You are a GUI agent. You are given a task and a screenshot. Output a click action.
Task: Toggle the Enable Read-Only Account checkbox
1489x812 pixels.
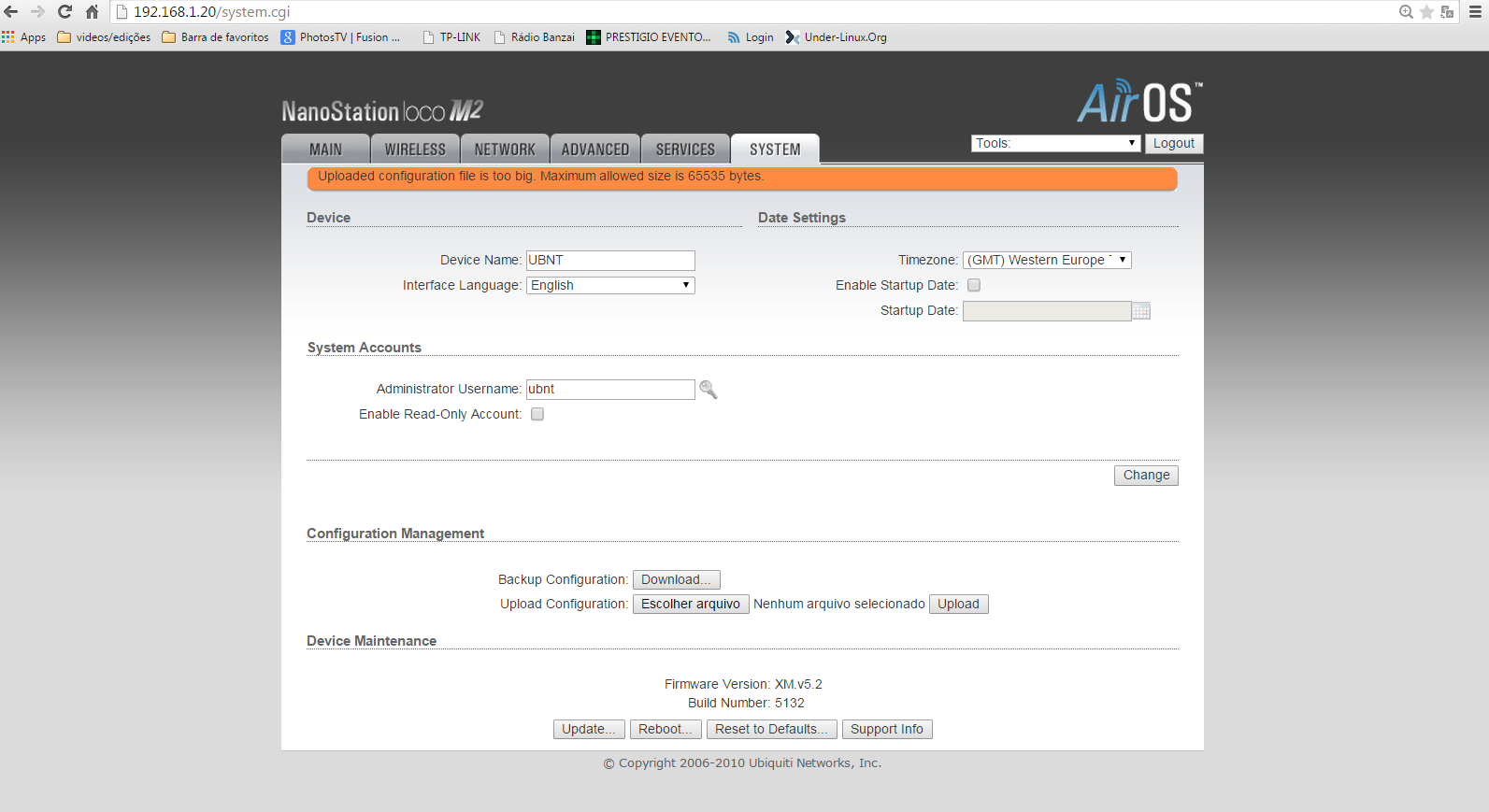pos(537,415)
